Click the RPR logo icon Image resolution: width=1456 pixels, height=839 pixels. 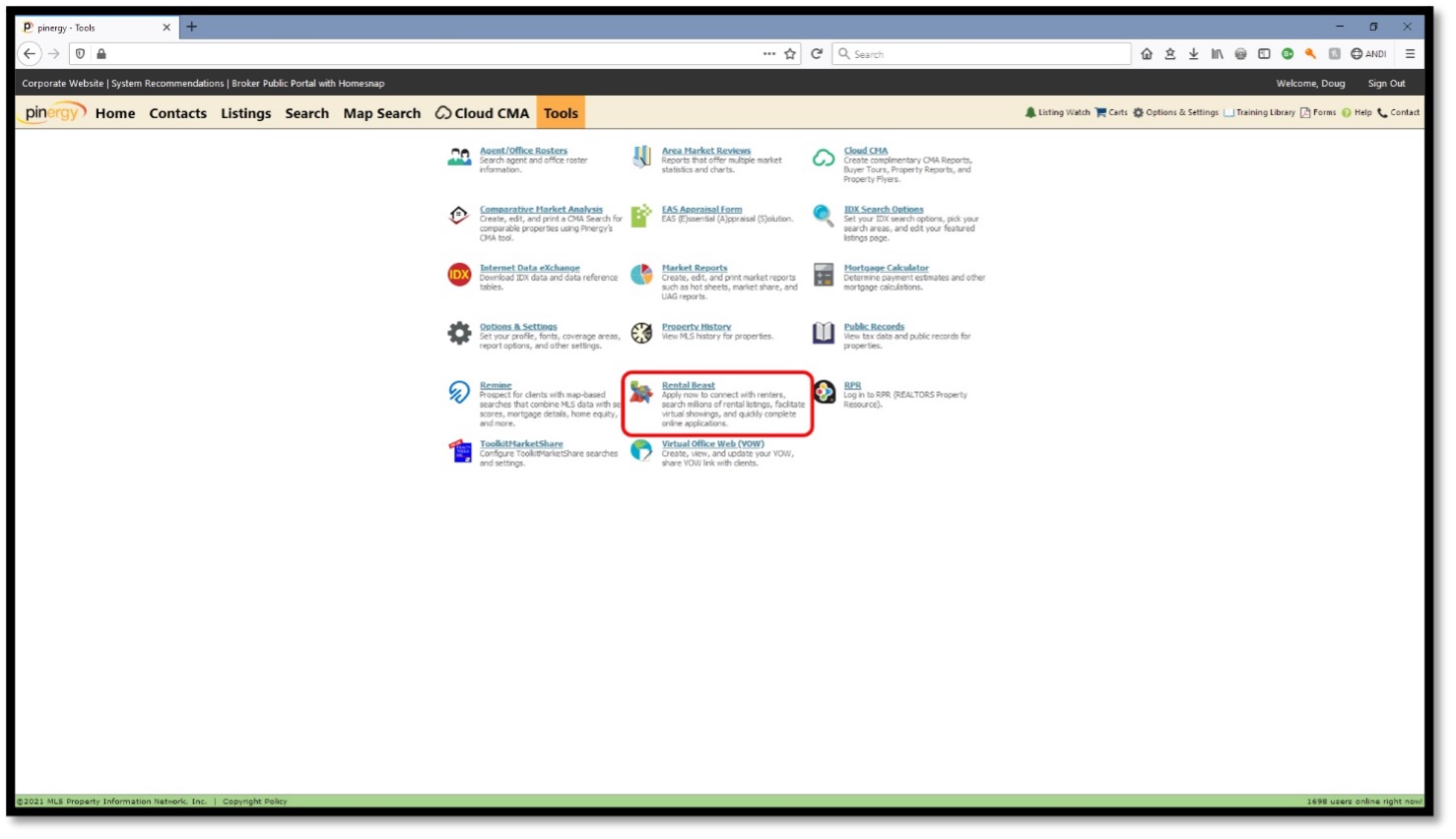(824, 392)
